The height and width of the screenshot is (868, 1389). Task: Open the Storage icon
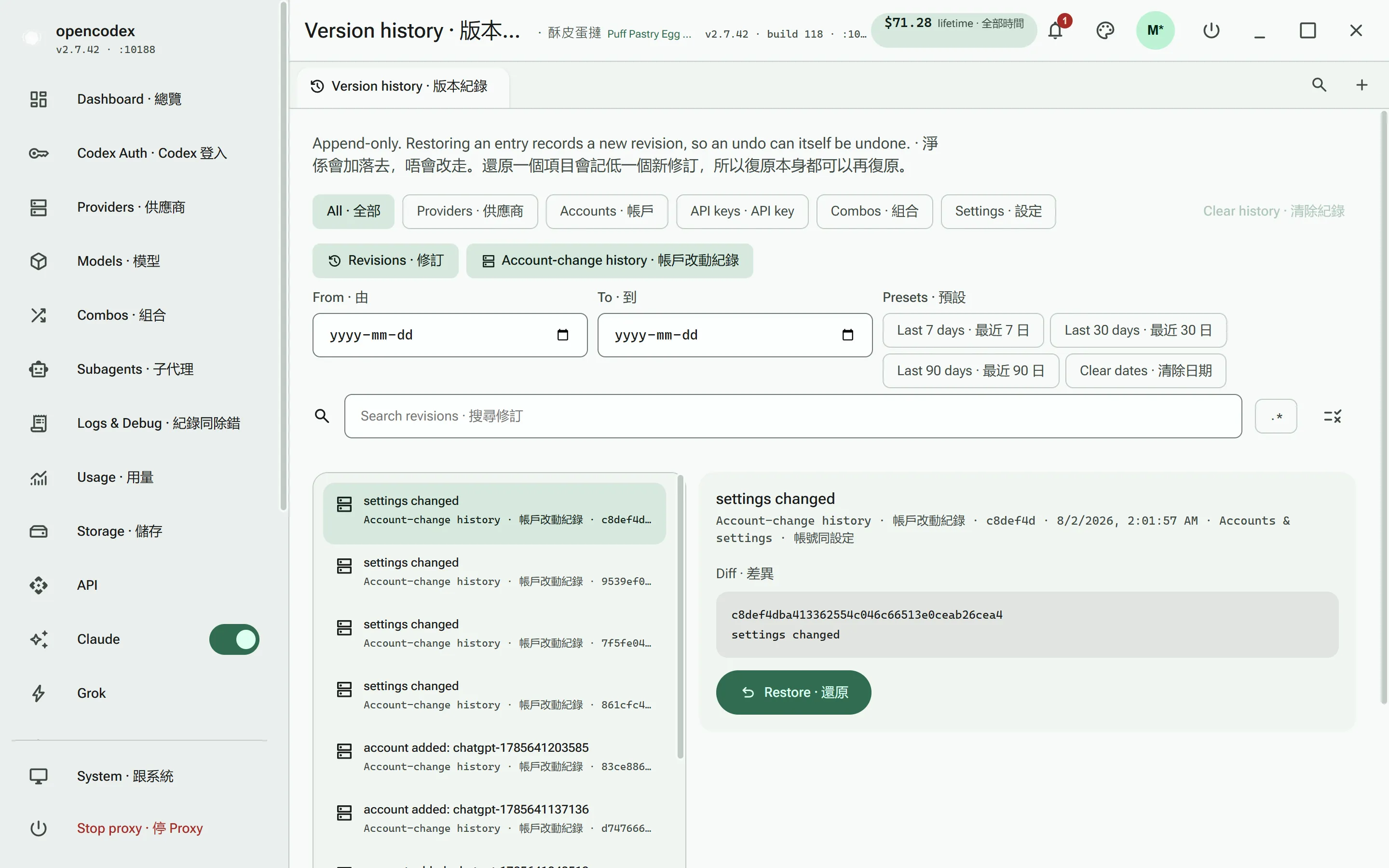(x=39, y=531)
